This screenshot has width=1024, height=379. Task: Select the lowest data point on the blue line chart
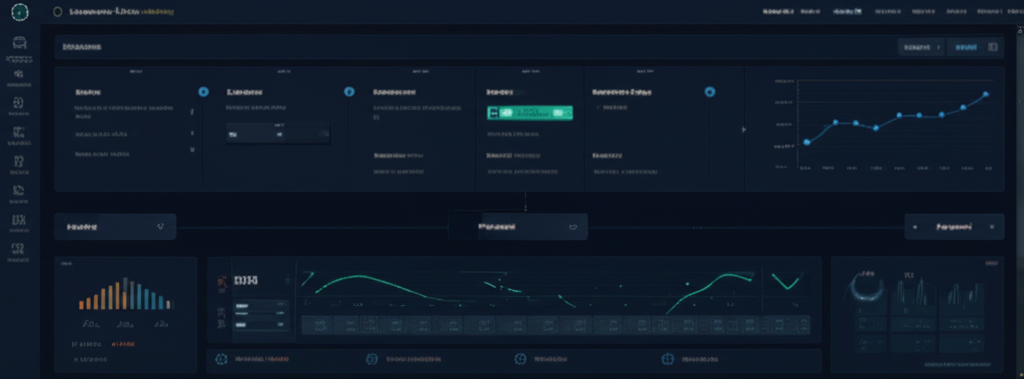point(807,142)
